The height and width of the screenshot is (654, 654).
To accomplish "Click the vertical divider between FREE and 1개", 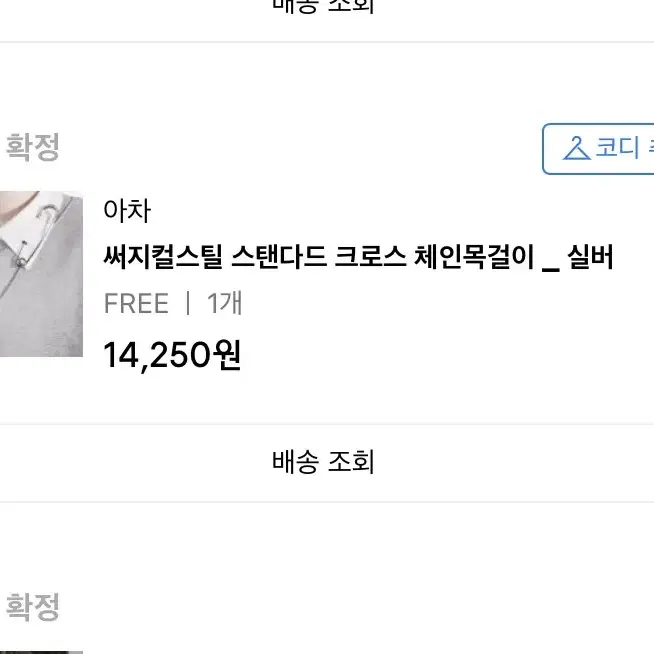I will click(x=188, y=303).
